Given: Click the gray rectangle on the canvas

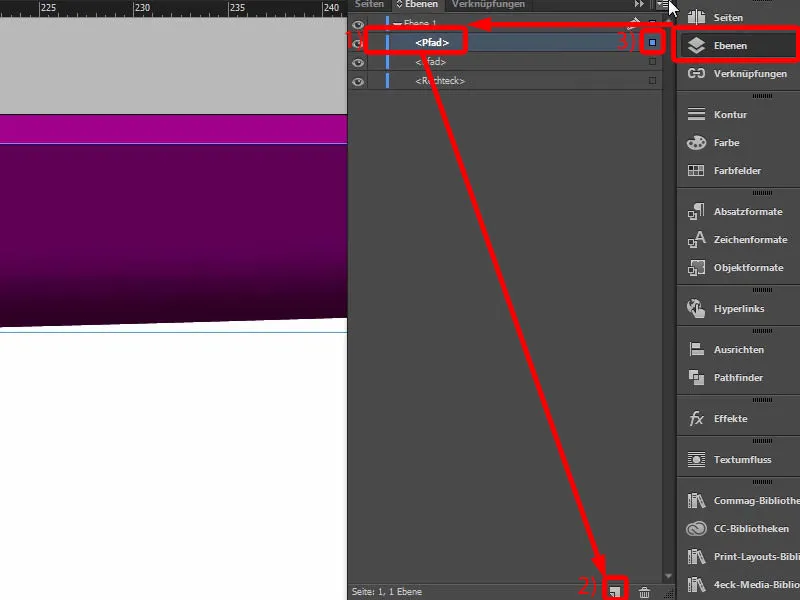Looking at the screenshot, I should (x=173, y=66).
